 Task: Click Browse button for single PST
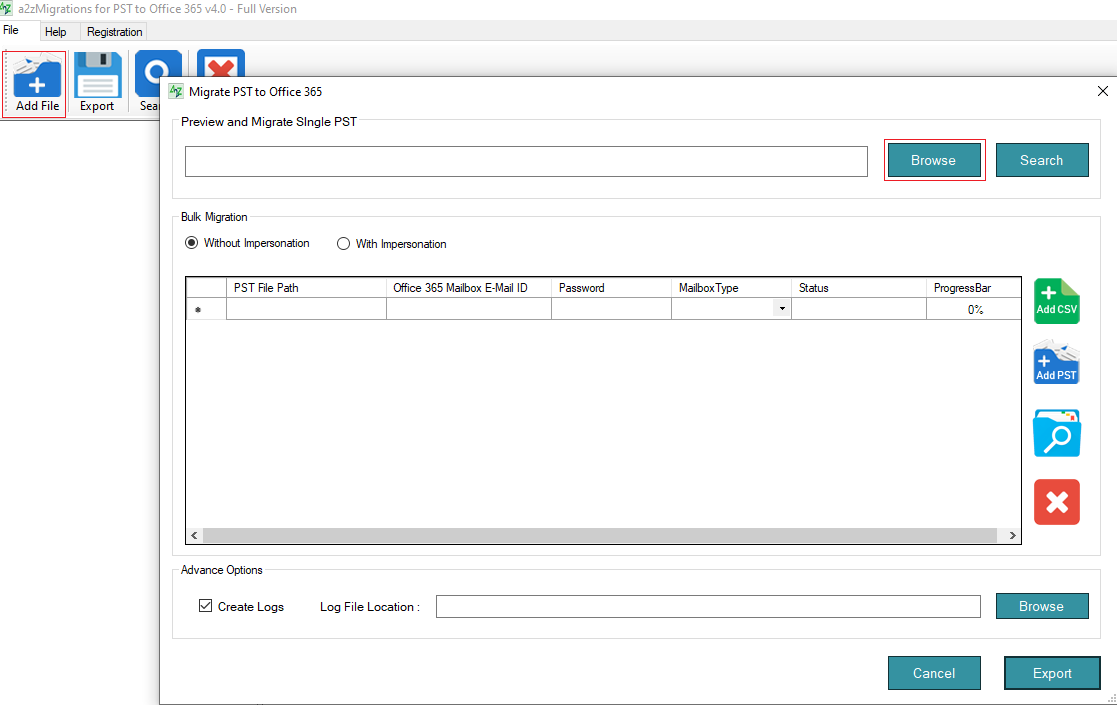[934, 160]
